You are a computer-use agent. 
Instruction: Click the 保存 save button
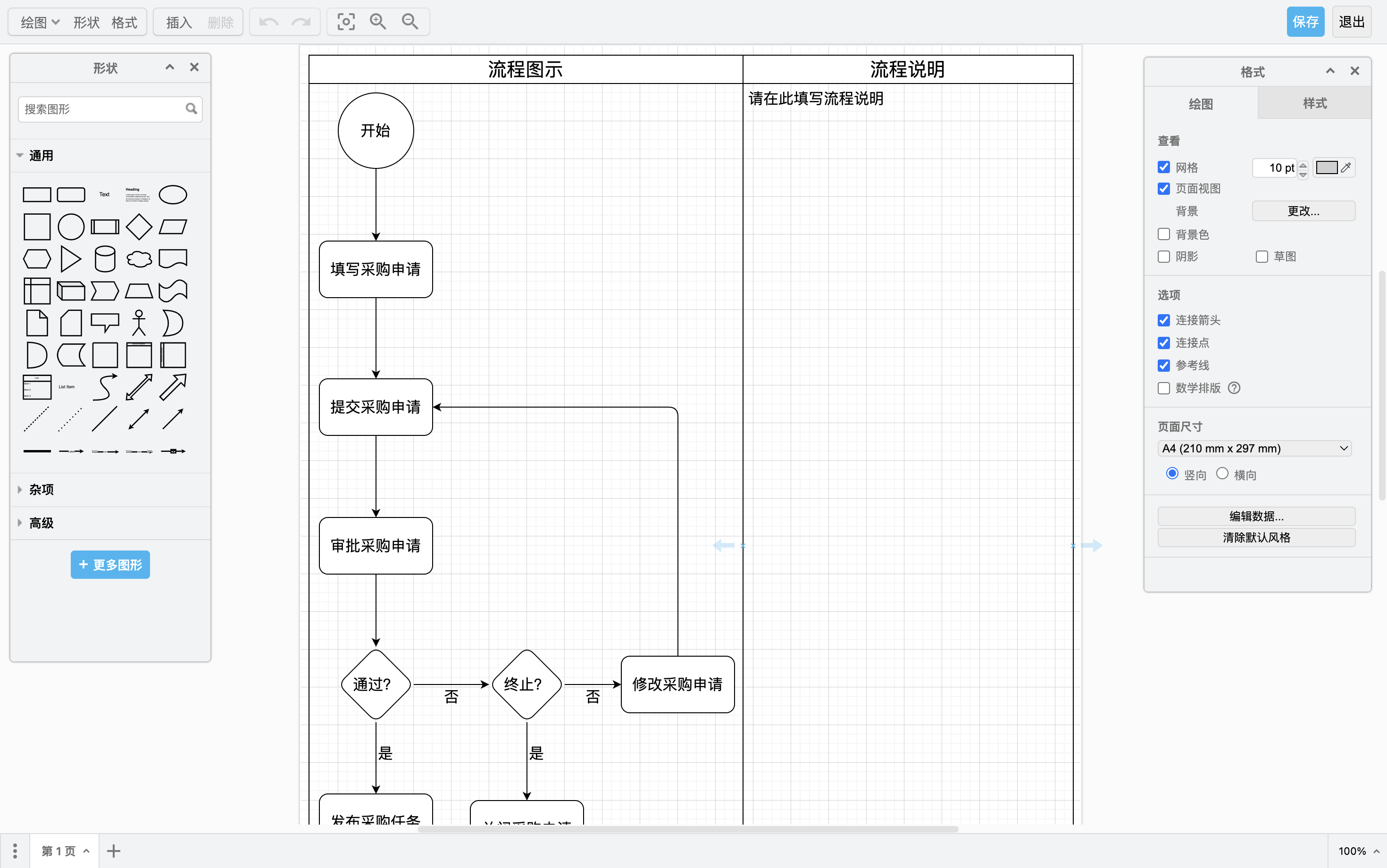[x=1305, y=22]
